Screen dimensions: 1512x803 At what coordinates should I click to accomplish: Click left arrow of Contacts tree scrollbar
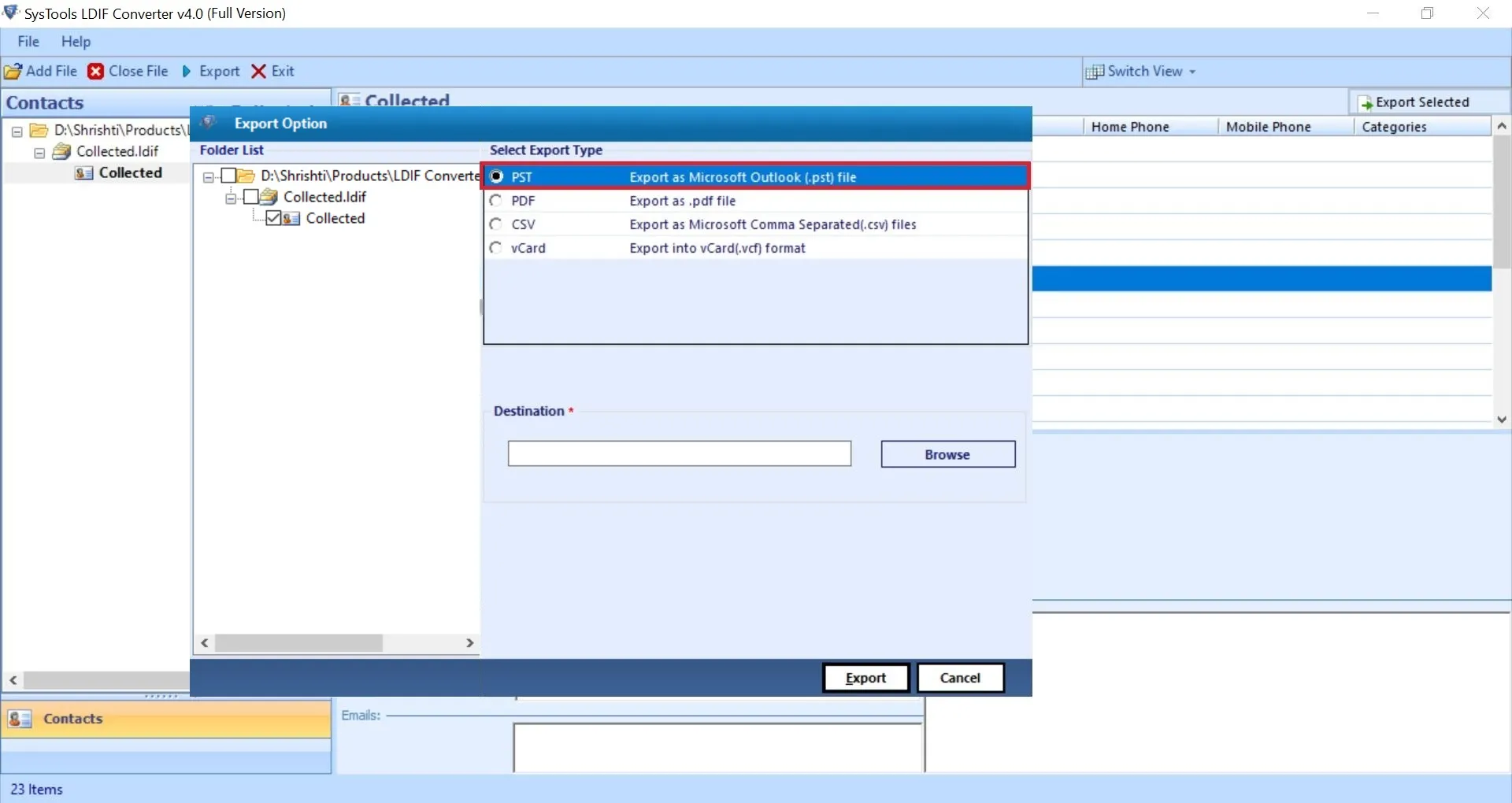tap(13, 680)
